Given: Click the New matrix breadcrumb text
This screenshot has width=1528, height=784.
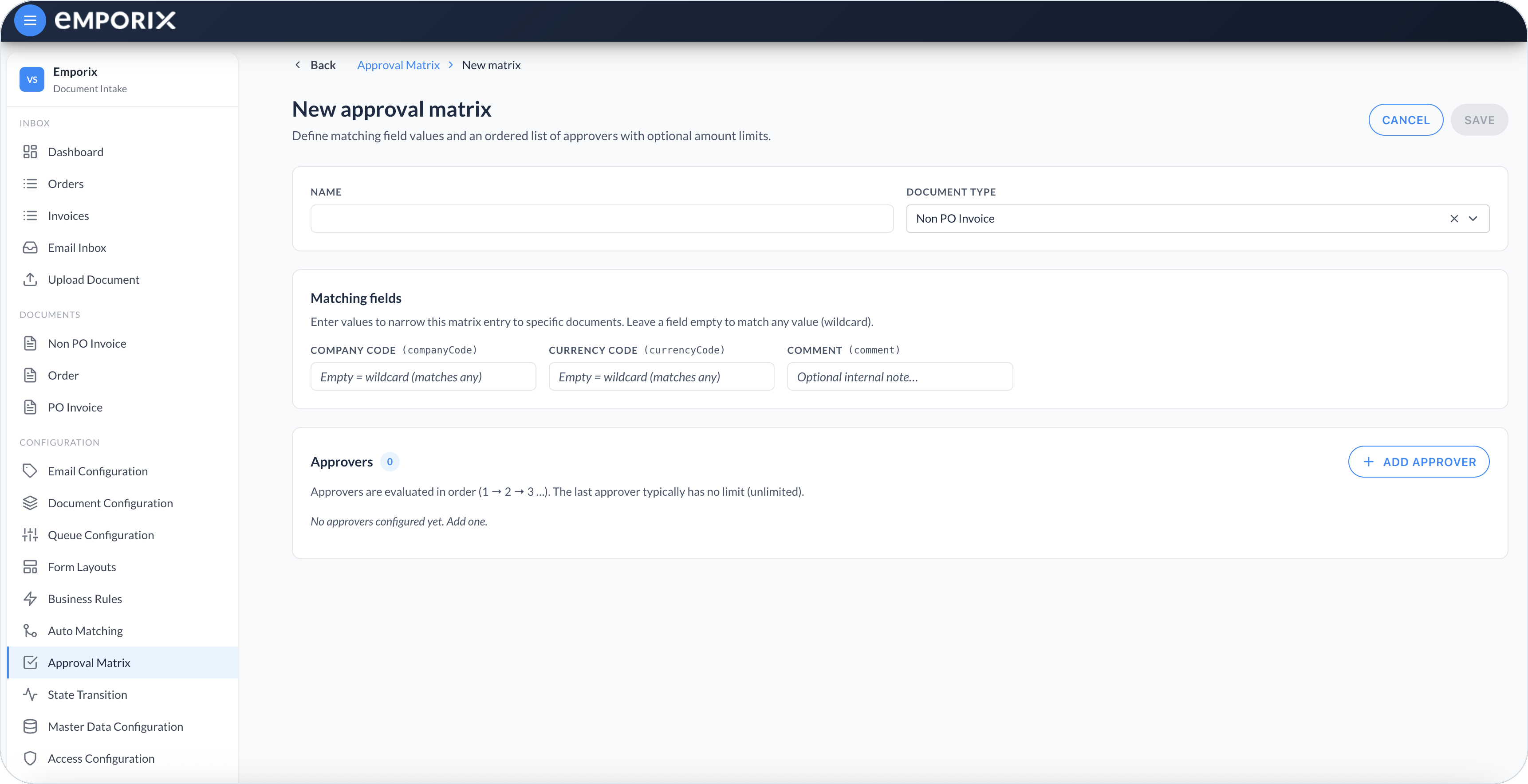Looking at the screenshot, I should 491,65.
